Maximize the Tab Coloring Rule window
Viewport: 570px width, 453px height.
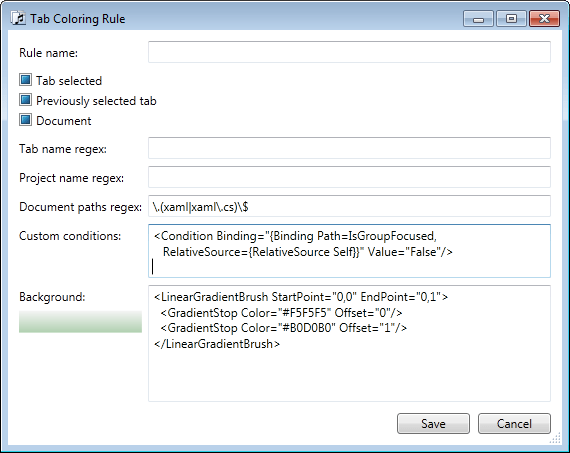coord(511,19)
